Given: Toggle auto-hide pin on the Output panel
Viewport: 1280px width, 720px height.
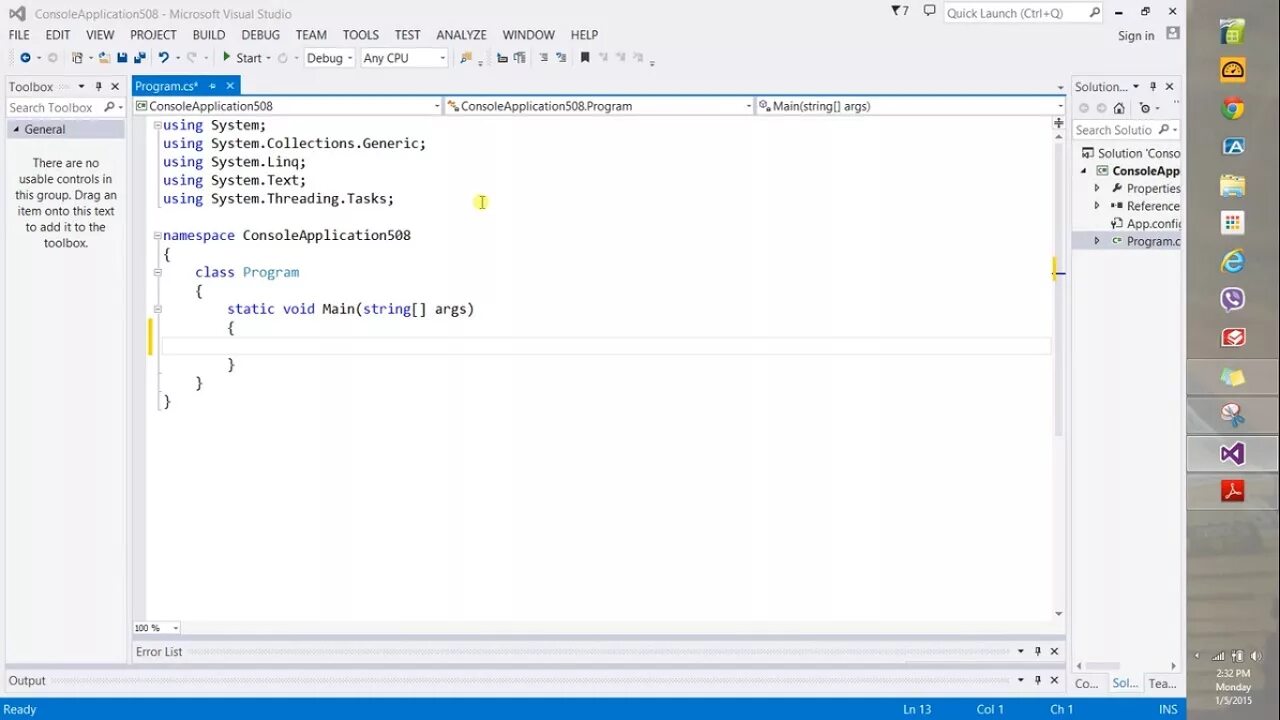Looking at the screenshot, I should point(1037,680).
